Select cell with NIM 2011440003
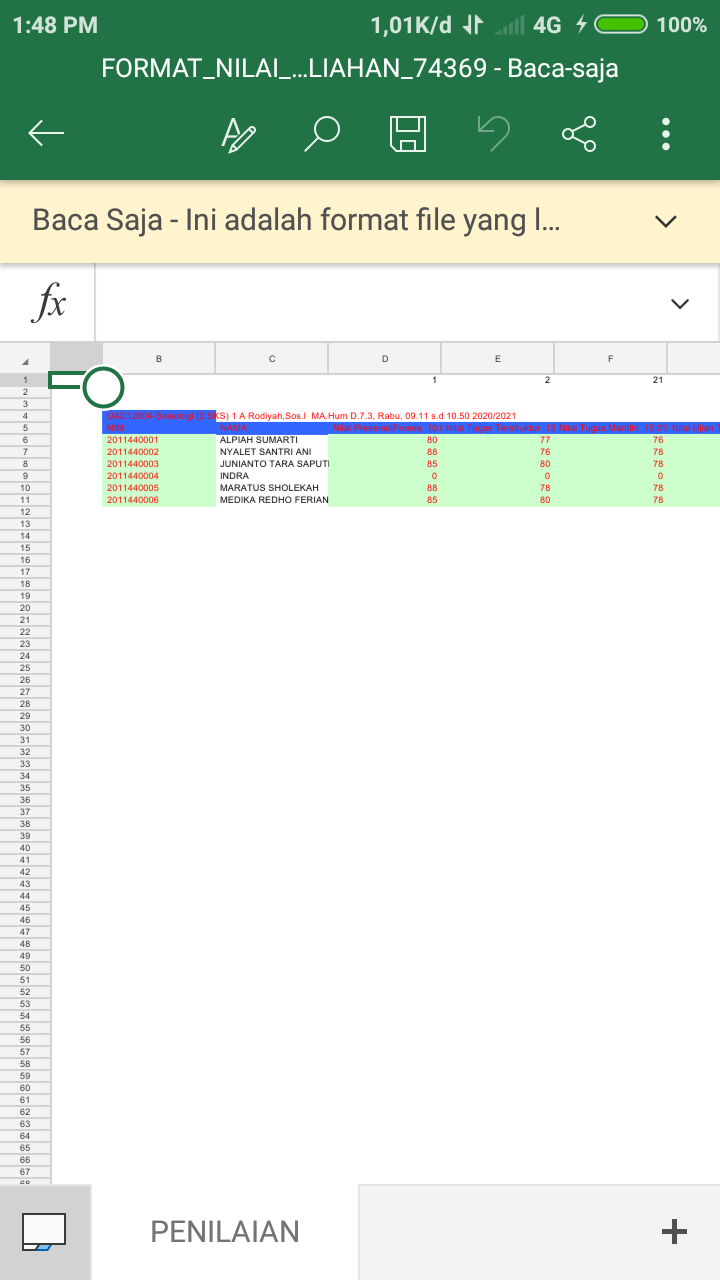Viewport: 720px width, 1280px height. pyautogui.click(x=159, y=464)
